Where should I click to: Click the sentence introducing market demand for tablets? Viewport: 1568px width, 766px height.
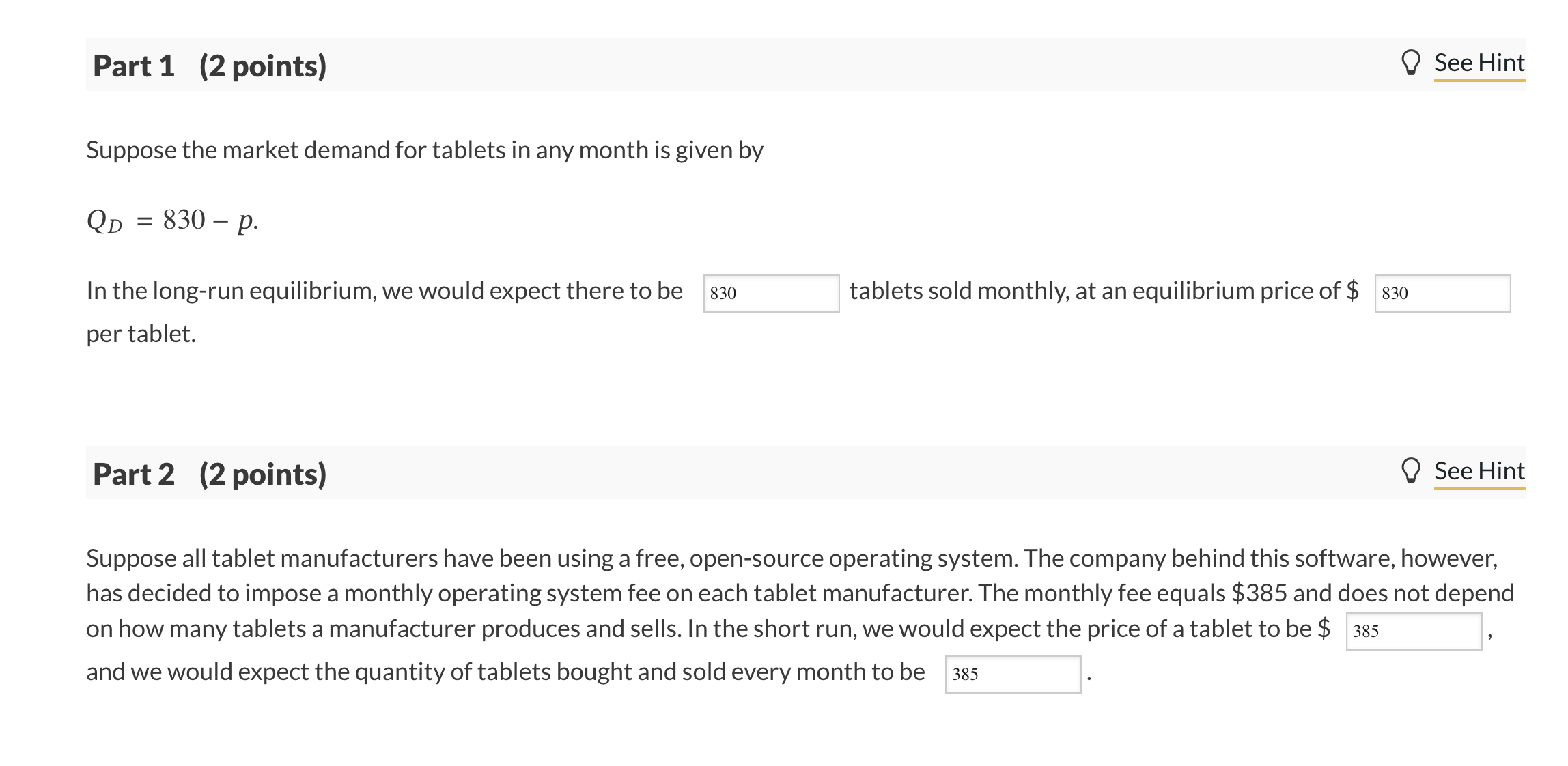[425, 150]
